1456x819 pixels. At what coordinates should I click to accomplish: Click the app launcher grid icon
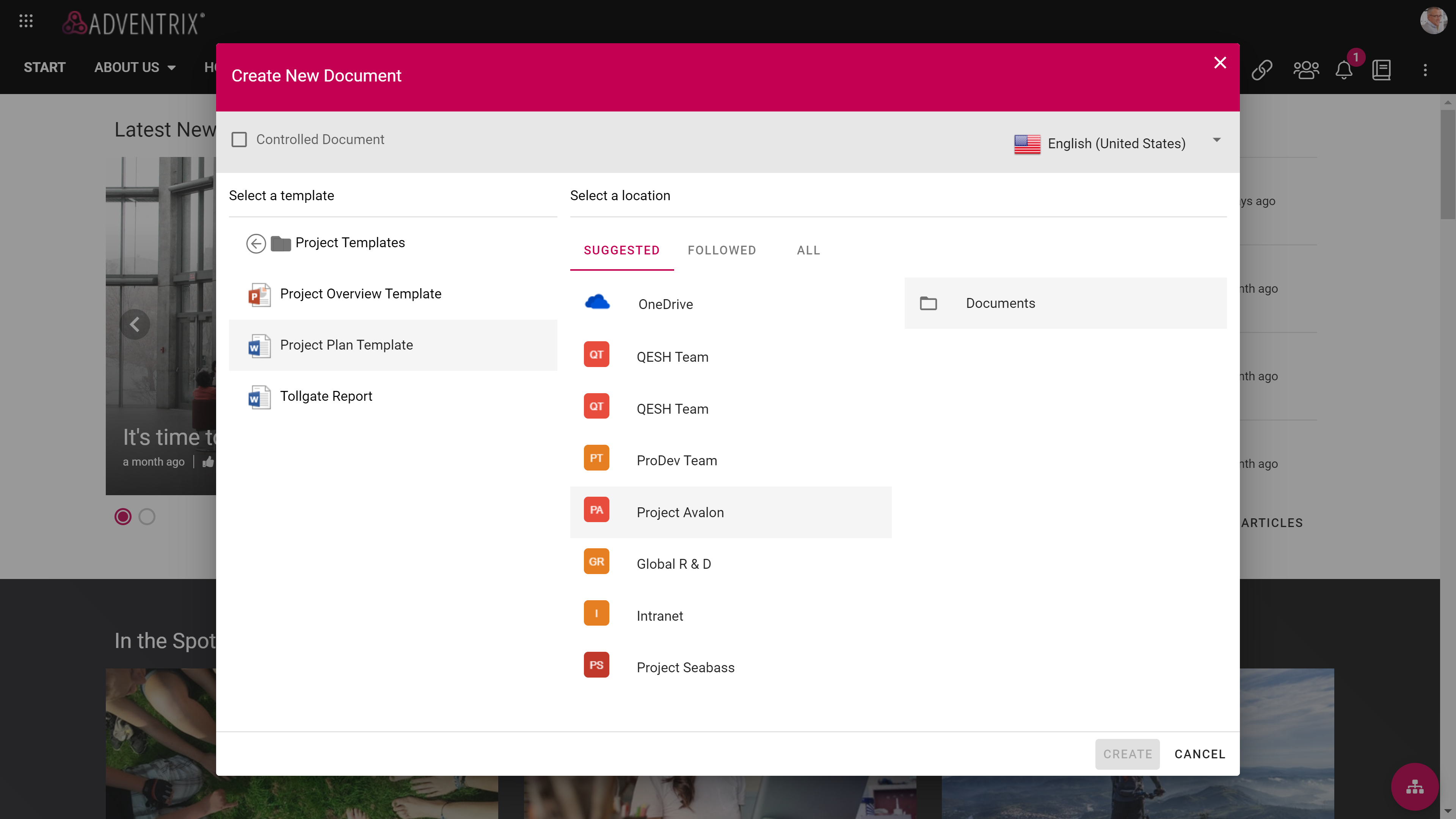(x=26, y=22)
